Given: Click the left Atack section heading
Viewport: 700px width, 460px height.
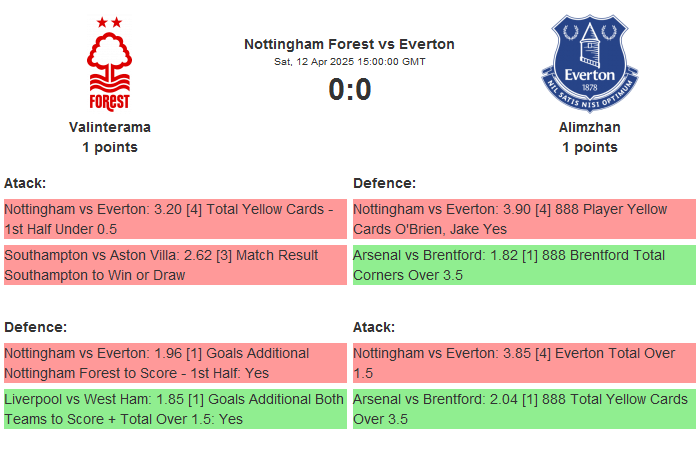Looking at the screenshot, I should pyautogui.click(x=25, y=183).
